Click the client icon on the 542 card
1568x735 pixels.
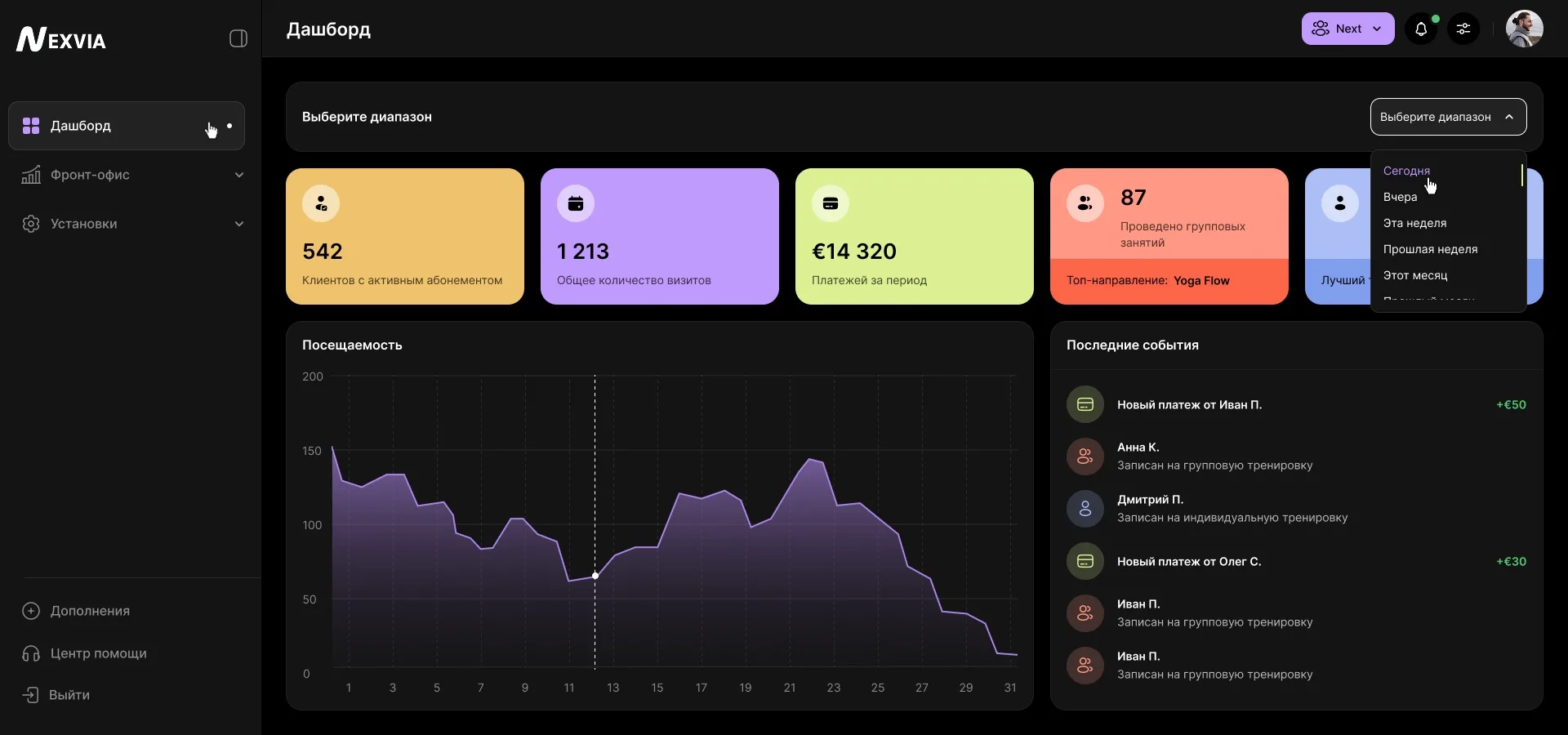[321, 203]
